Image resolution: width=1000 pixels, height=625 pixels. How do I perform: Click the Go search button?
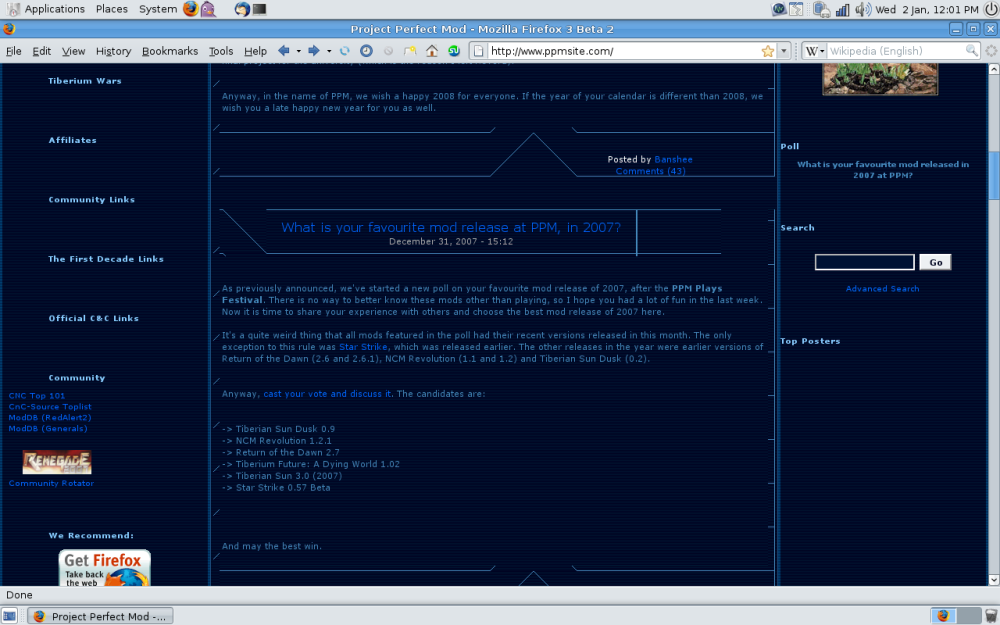coord(936,262)
